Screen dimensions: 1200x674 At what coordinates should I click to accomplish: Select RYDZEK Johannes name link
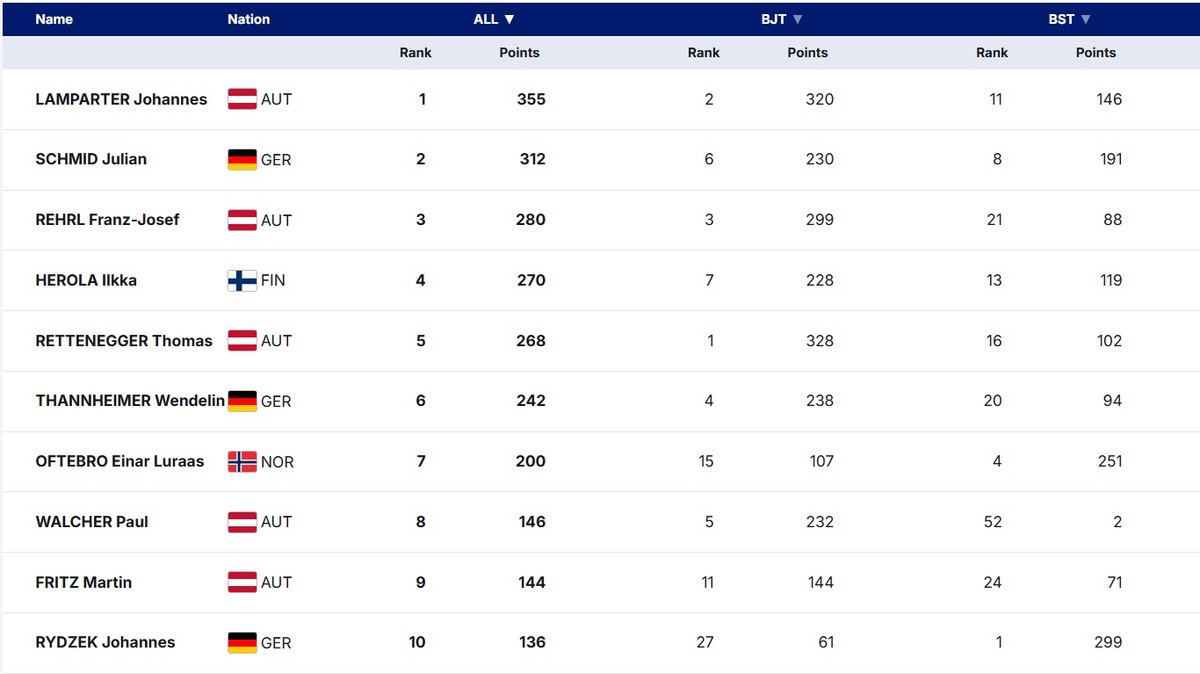click(x=105, y=642)
